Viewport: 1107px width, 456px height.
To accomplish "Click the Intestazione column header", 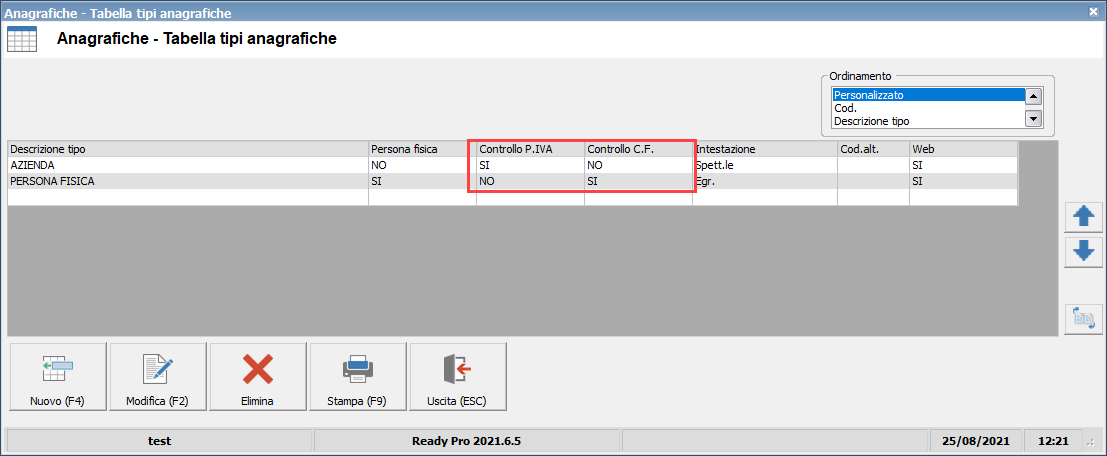I will (765, 149).
